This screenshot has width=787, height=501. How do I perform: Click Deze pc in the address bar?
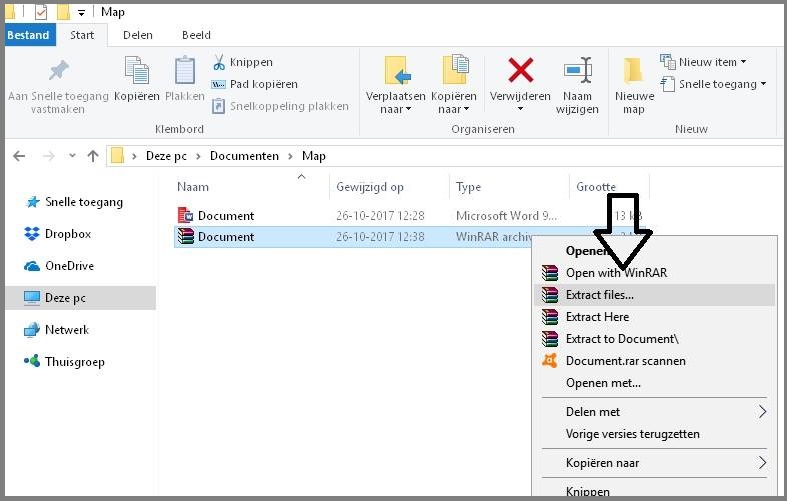click(x=166, y=156)
